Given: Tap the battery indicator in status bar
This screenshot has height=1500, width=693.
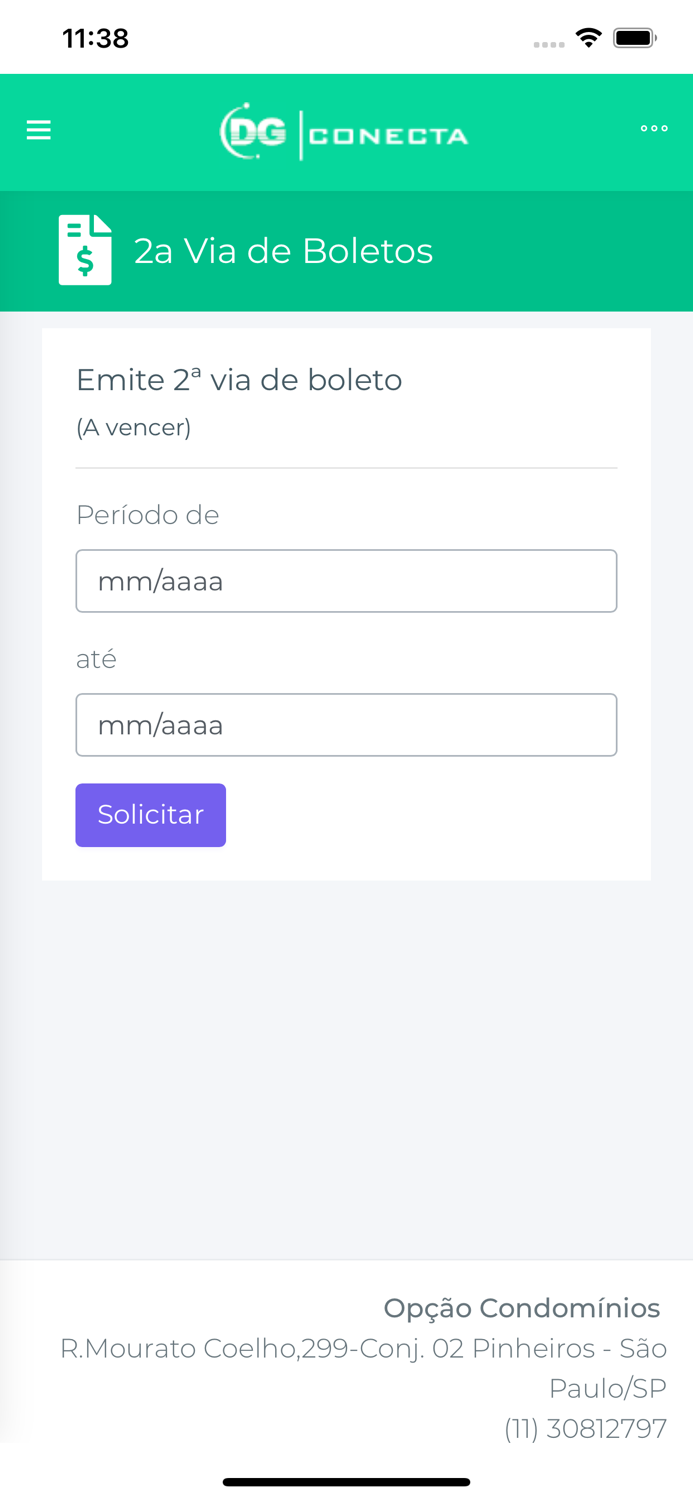Looking at the screenshot, I should [633, 36].
